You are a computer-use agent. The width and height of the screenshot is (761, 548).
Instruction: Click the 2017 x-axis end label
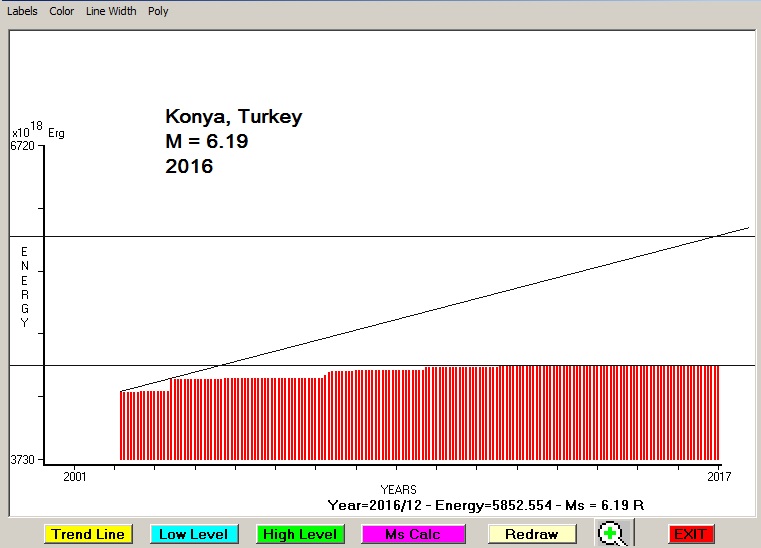click(718, 475)
